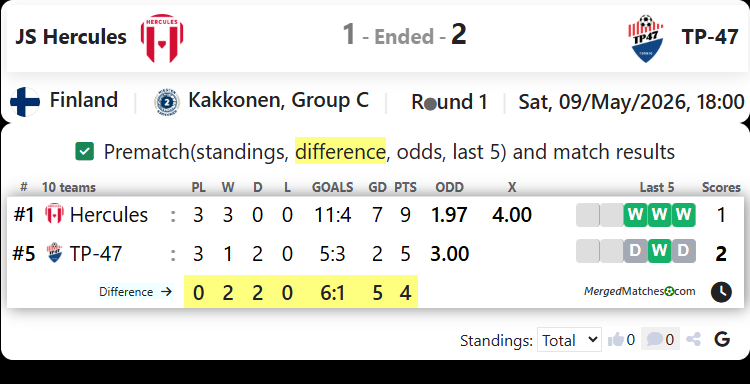This screenshot has width=750, height=384.
Task: Click the Kakkonen league badge icon
Action: 167,102
